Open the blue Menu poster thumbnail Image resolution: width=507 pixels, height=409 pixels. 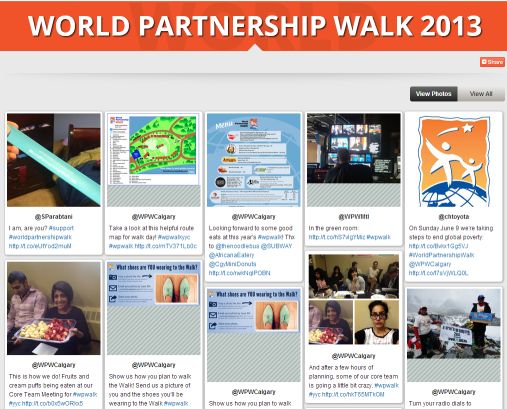[254, 160]
